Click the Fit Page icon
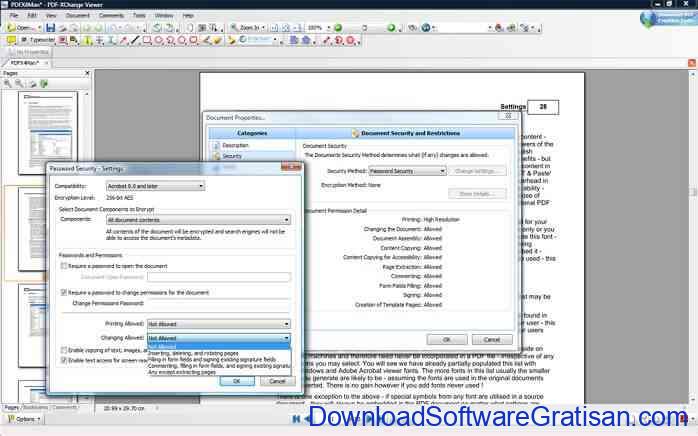Viewport: 698px width, 436px height. click(x=286, y=28)
